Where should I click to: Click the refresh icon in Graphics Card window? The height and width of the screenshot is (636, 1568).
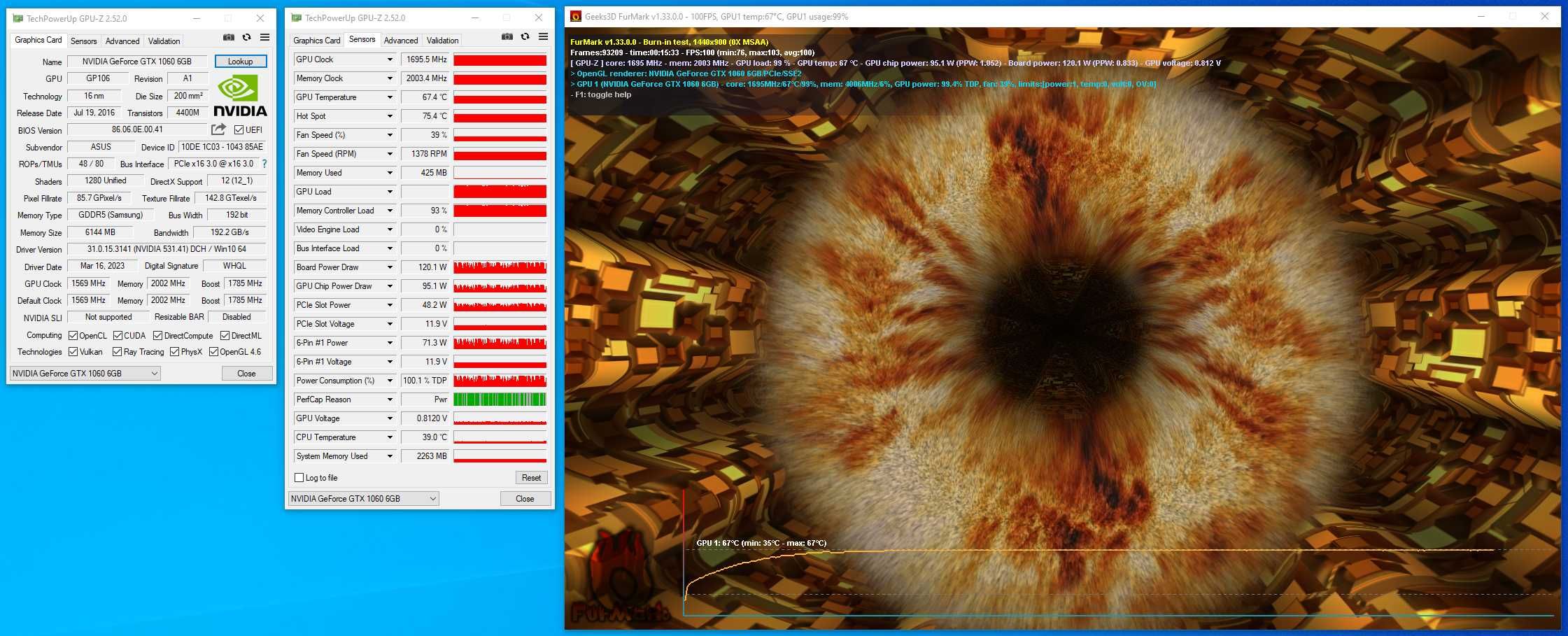pyautogui.click(x=247, y=38)
